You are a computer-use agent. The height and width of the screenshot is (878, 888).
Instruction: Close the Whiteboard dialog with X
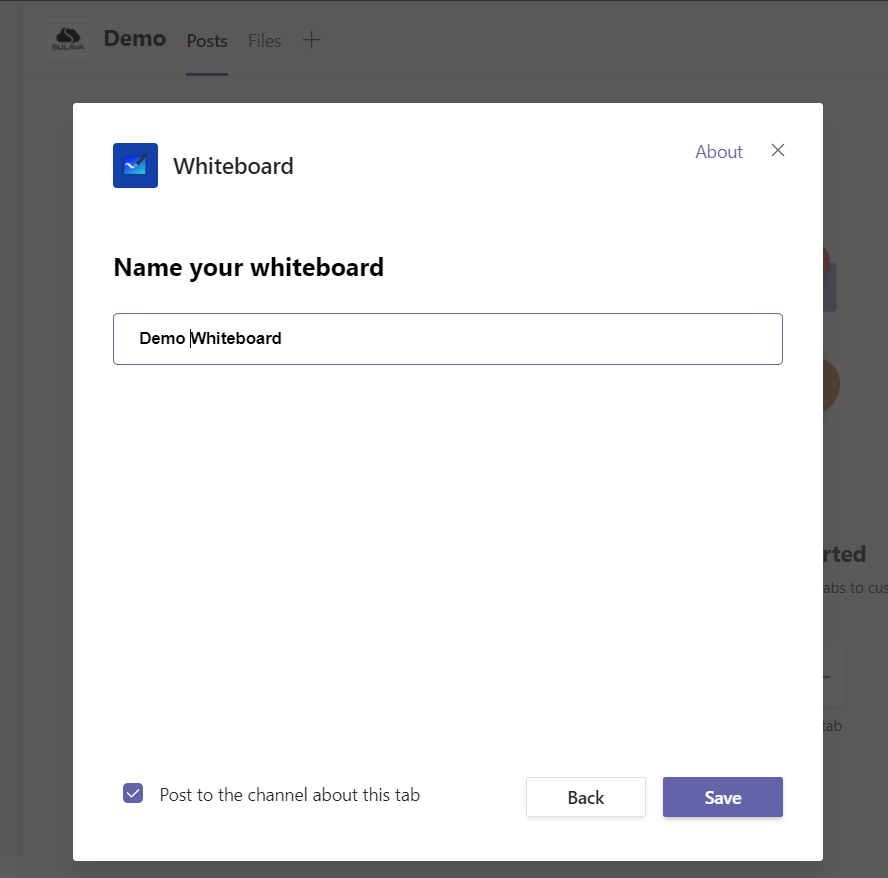click(x=778, y=150)
